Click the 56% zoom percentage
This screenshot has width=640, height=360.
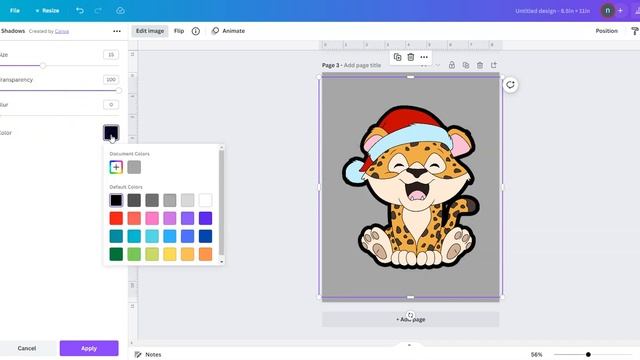coord(537,355)
